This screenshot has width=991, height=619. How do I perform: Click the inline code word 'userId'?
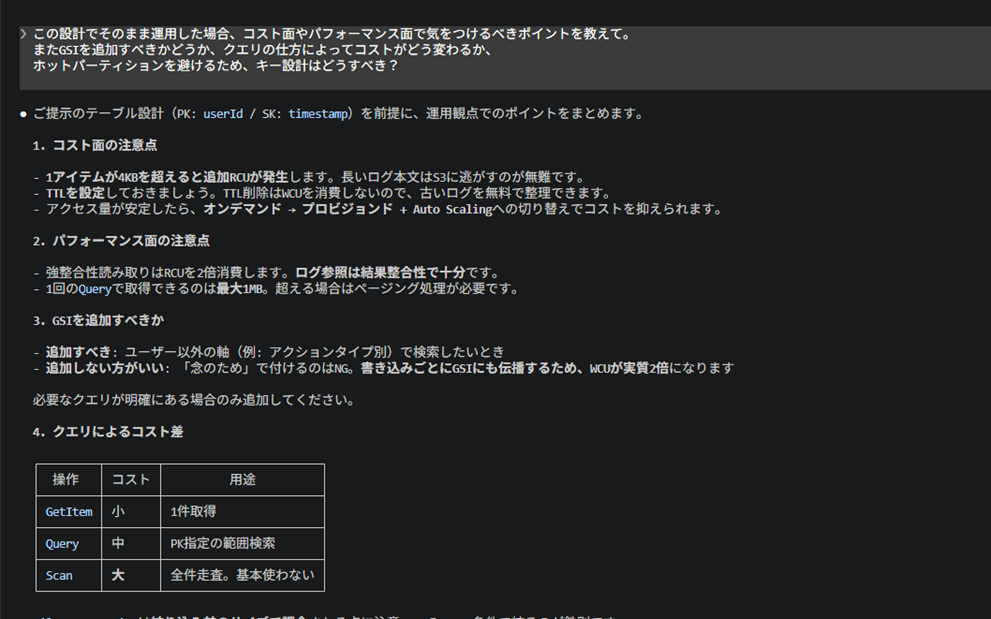point(222,114)
